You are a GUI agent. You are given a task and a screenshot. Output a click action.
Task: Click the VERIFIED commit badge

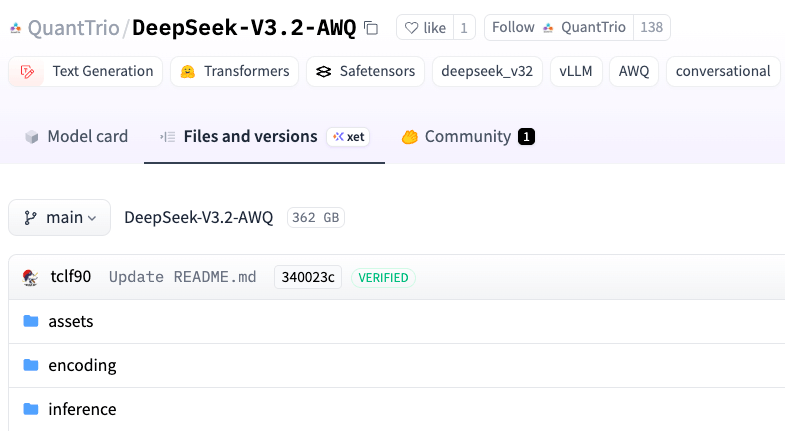pos(383,278)
